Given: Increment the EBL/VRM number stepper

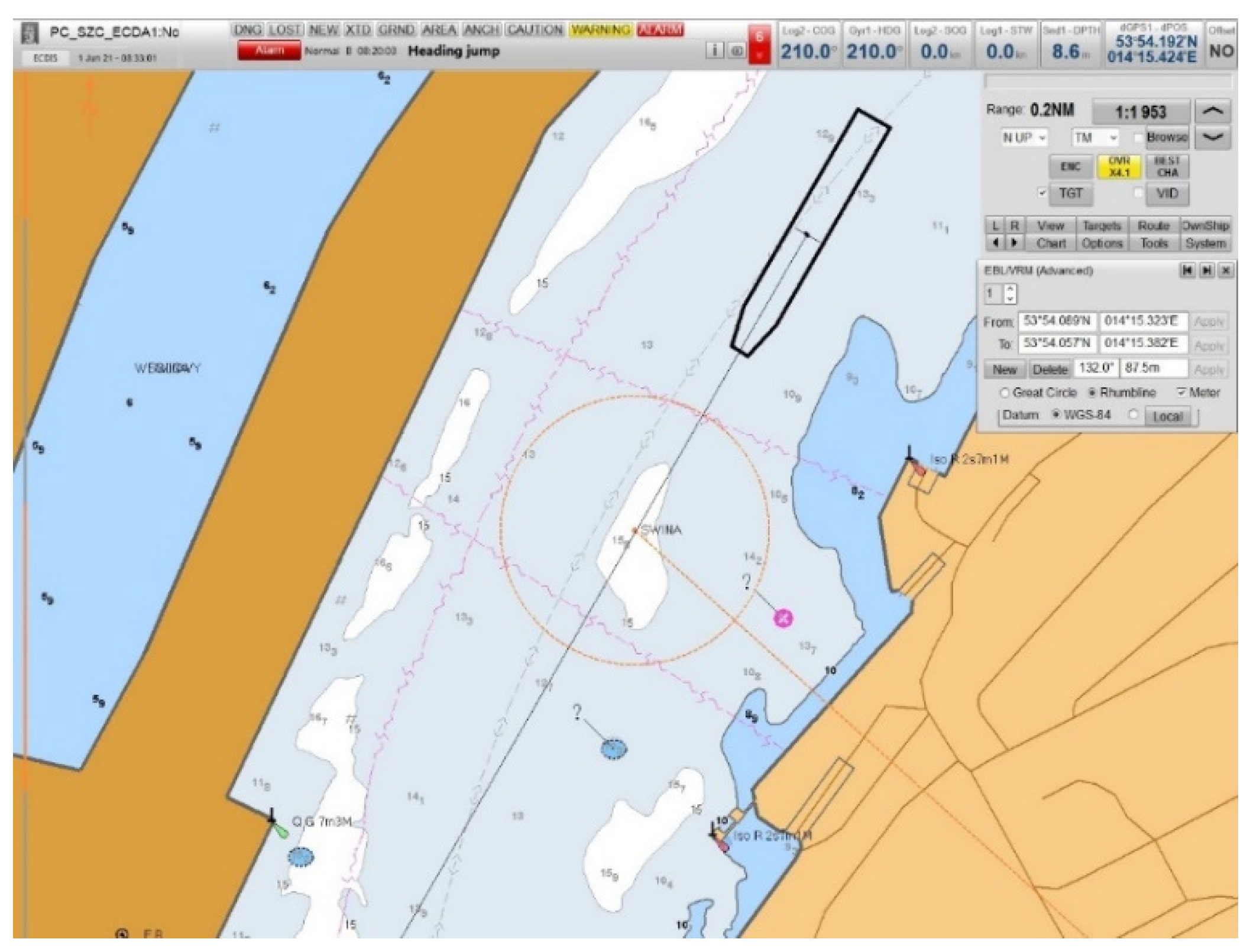Looking at the screenshot, I should [1010, 289].
